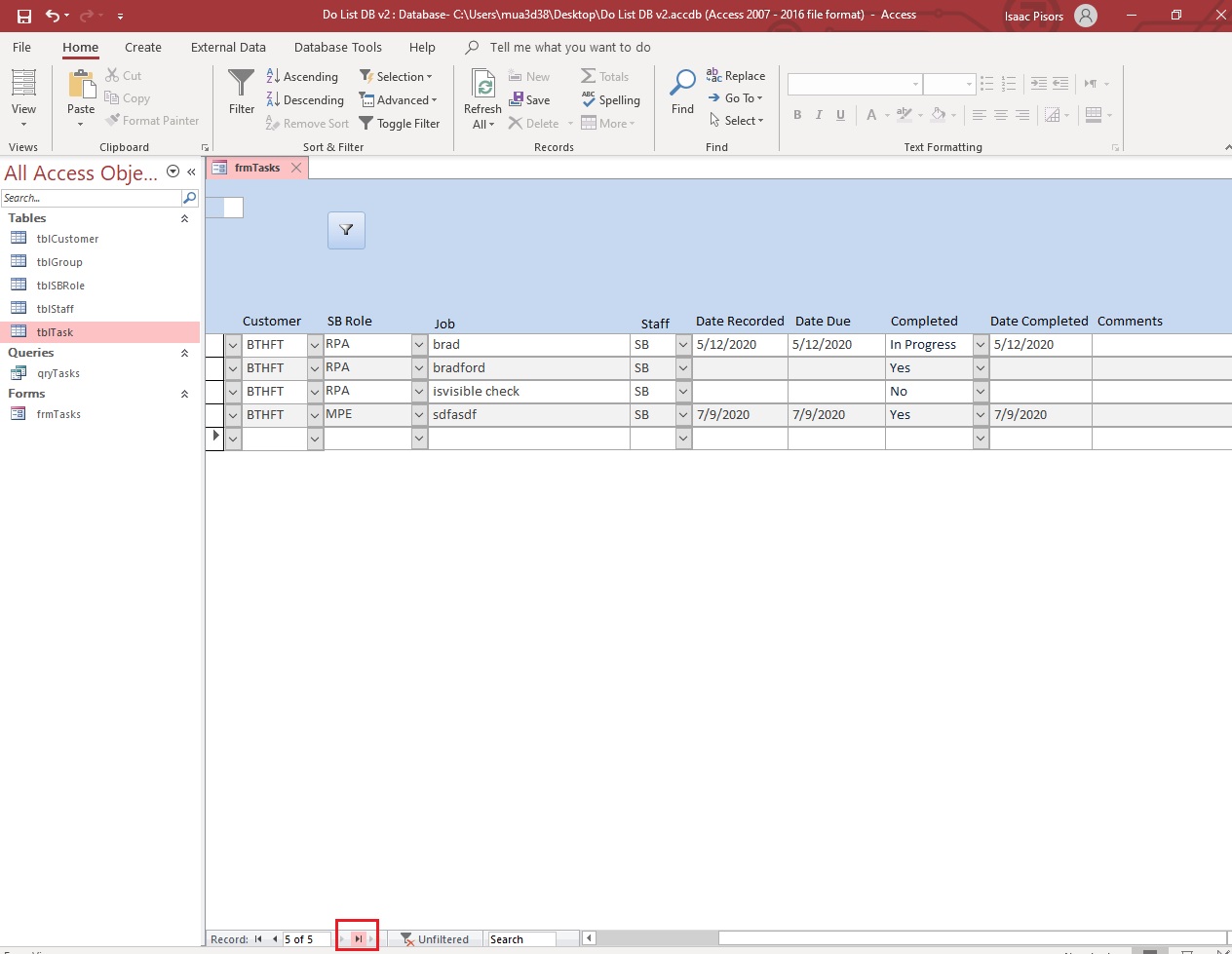Click the record Search box

point(521,939)
